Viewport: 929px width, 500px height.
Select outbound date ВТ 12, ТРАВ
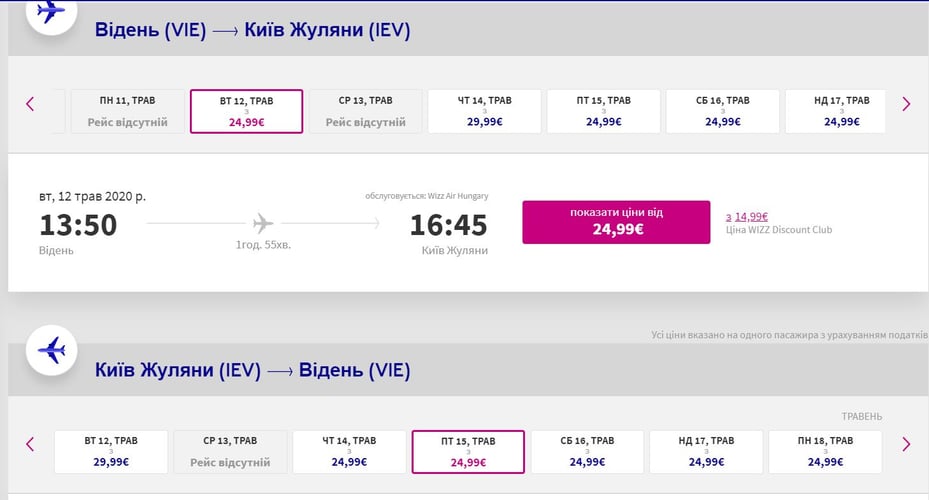tap(246, 111)
